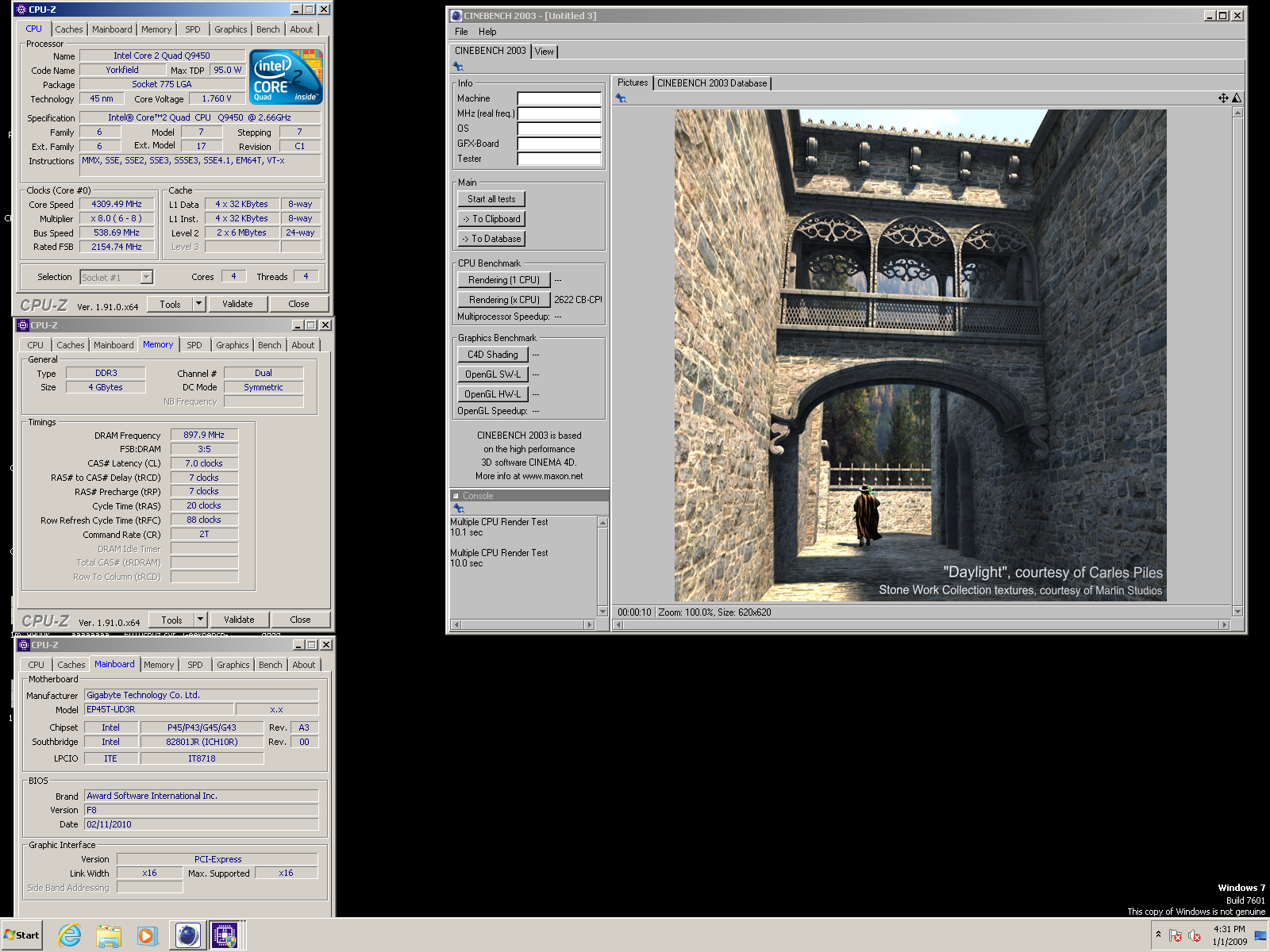
Task: Click the pin icon below the CINEBENCH 2003 tab
Action: (x=458, y=67)
